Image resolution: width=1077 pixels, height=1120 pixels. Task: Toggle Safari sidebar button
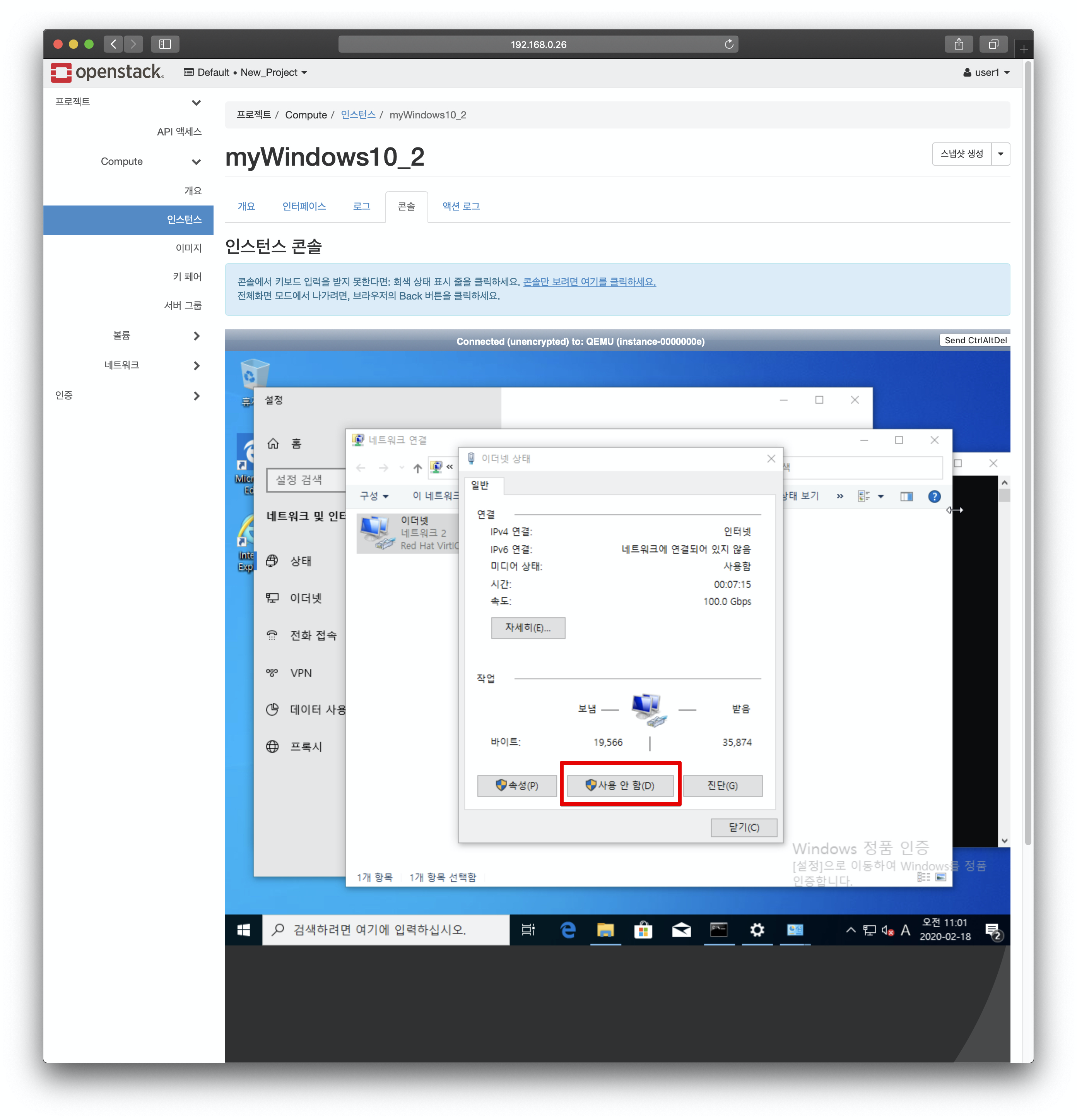coord(165,45)
